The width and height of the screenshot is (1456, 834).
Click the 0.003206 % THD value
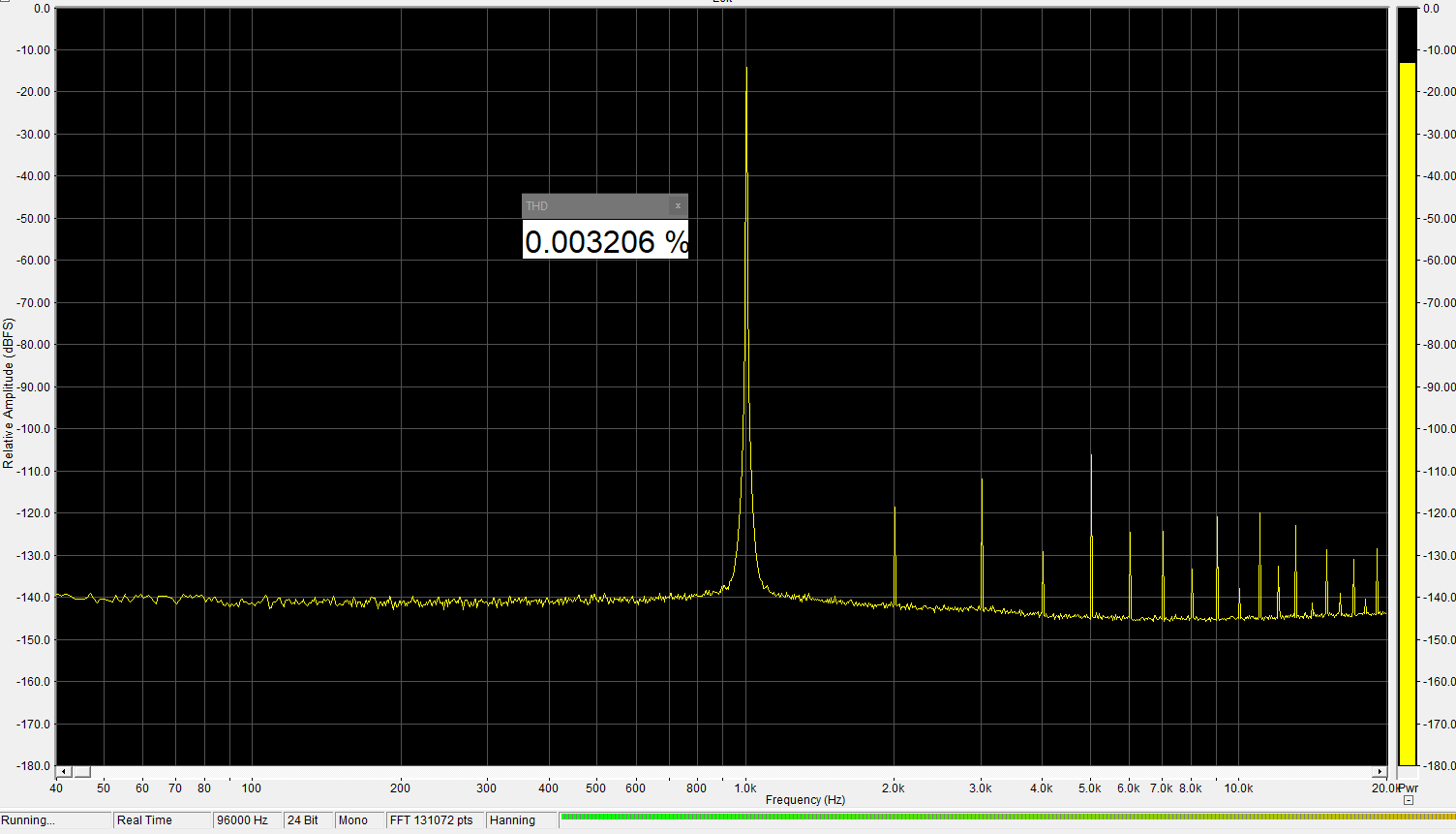tap(606, 240)
